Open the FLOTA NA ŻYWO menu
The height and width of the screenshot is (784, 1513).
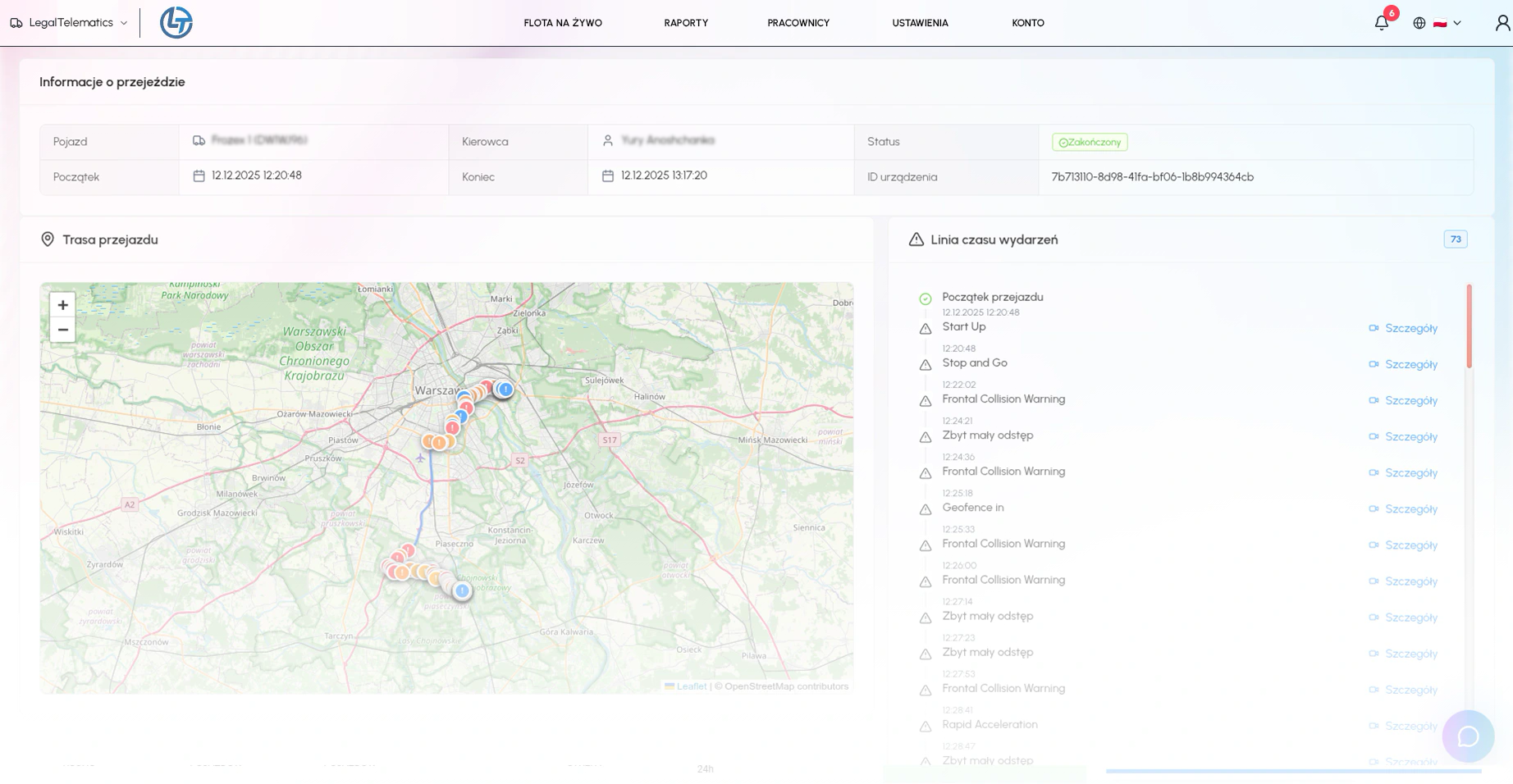[563, 23]
